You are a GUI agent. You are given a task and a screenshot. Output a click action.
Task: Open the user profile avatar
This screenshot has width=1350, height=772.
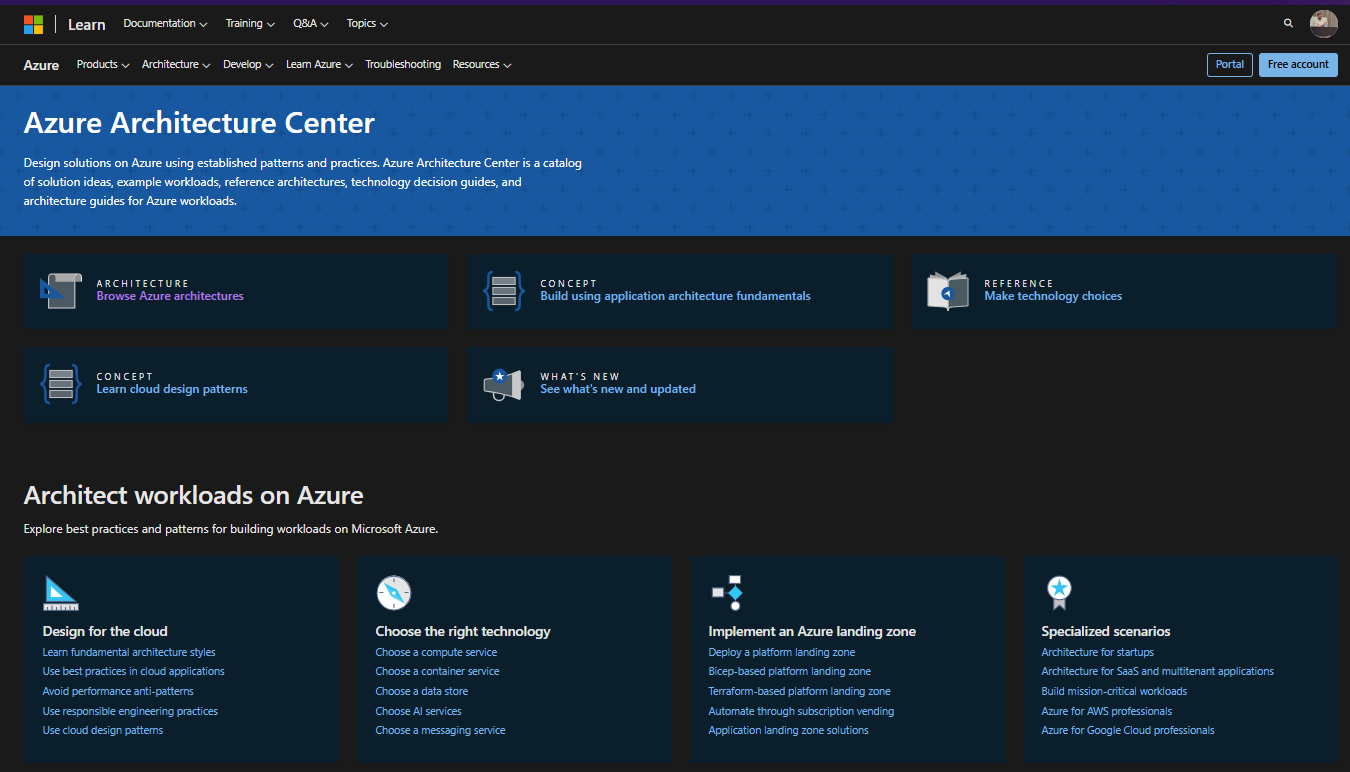[1323, 23]
